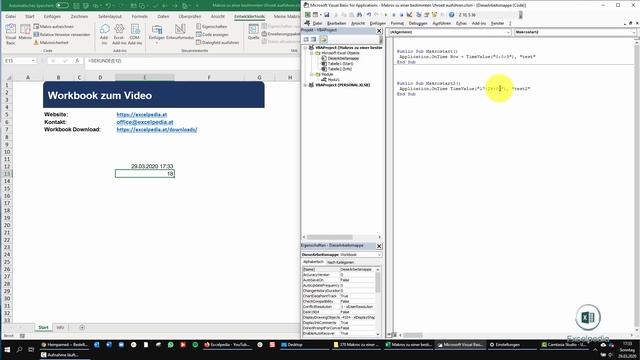
Task: Click View Object icon in project explorer
Action: coord(314,39)
